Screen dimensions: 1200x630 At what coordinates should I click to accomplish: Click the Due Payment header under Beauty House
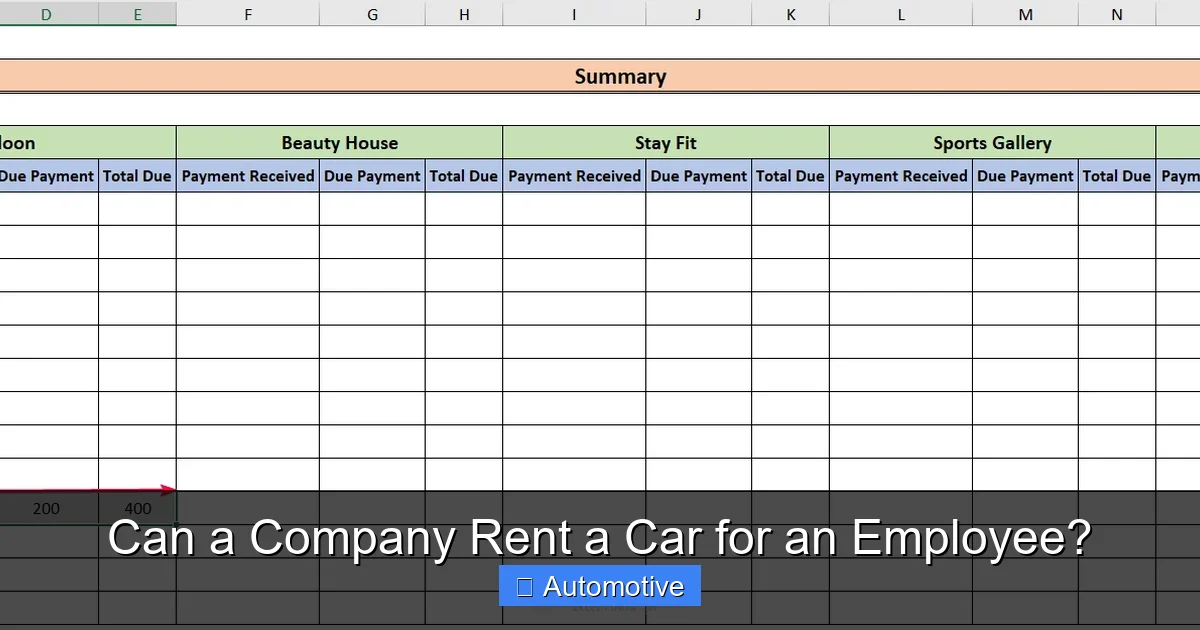pyautogui.click(x=371, y=176)
